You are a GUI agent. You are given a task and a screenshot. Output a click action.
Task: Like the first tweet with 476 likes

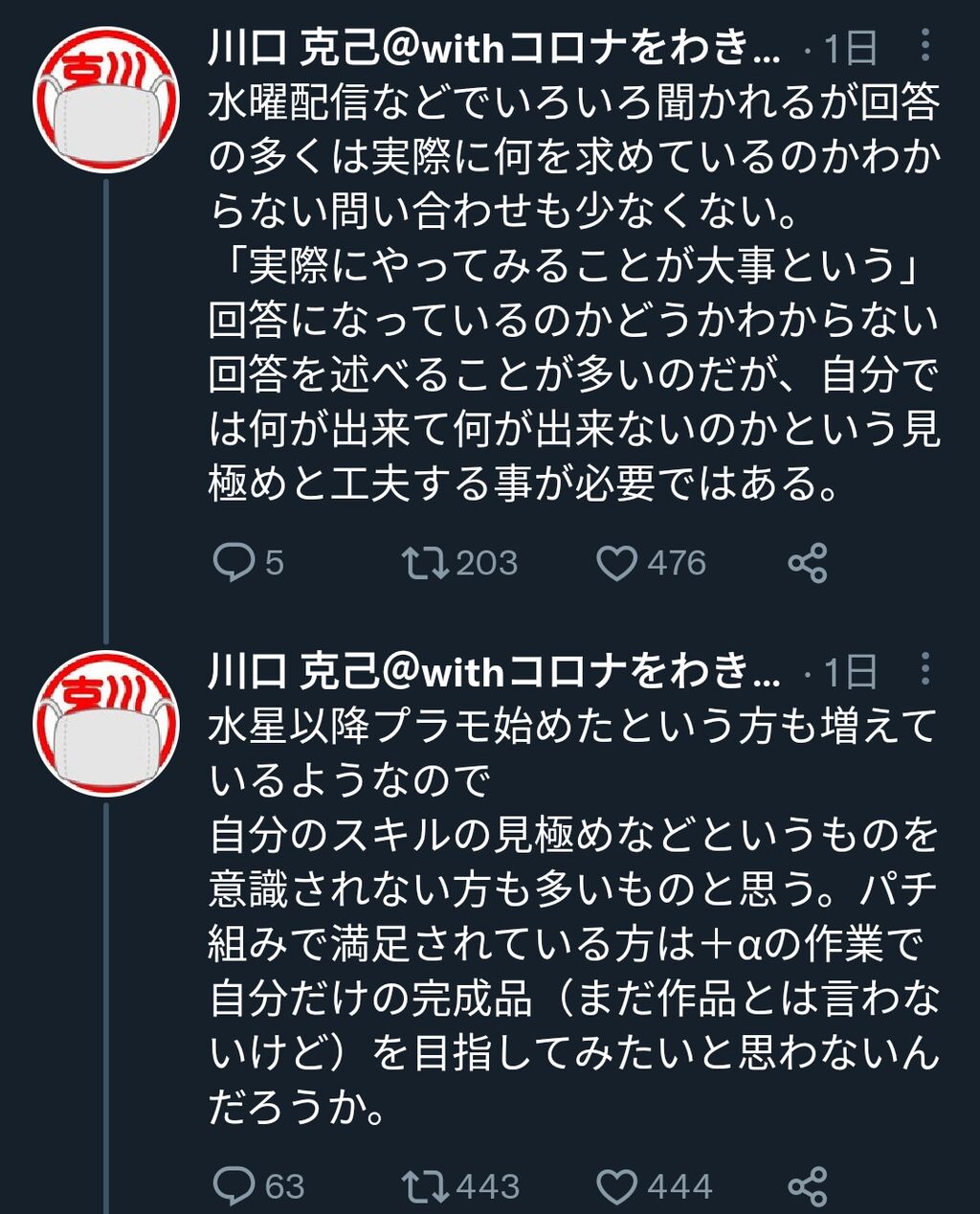[x=616, y=563]
